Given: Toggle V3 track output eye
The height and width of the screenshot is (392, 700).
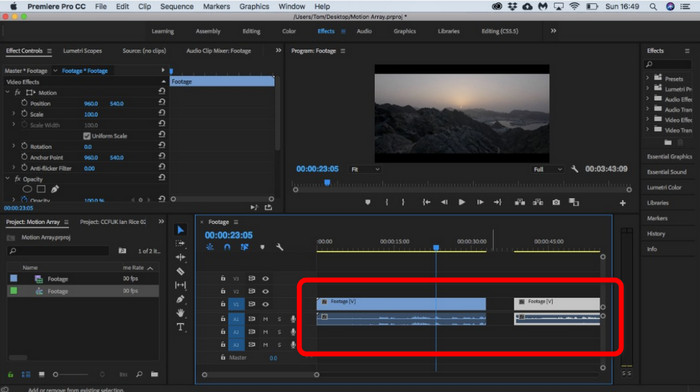Looking at the screenshot, I should click(x=266, y=278).
